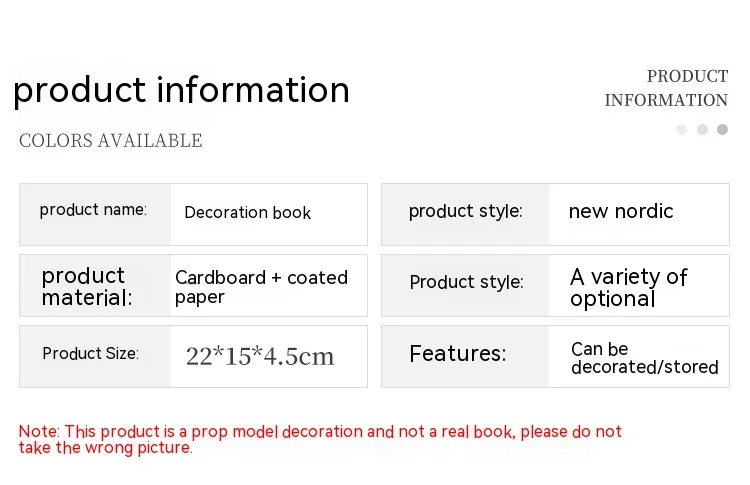Select the 'Can be decorated/stored' value
The width and height of the screenshot is (750, 485).
[644, 358]
